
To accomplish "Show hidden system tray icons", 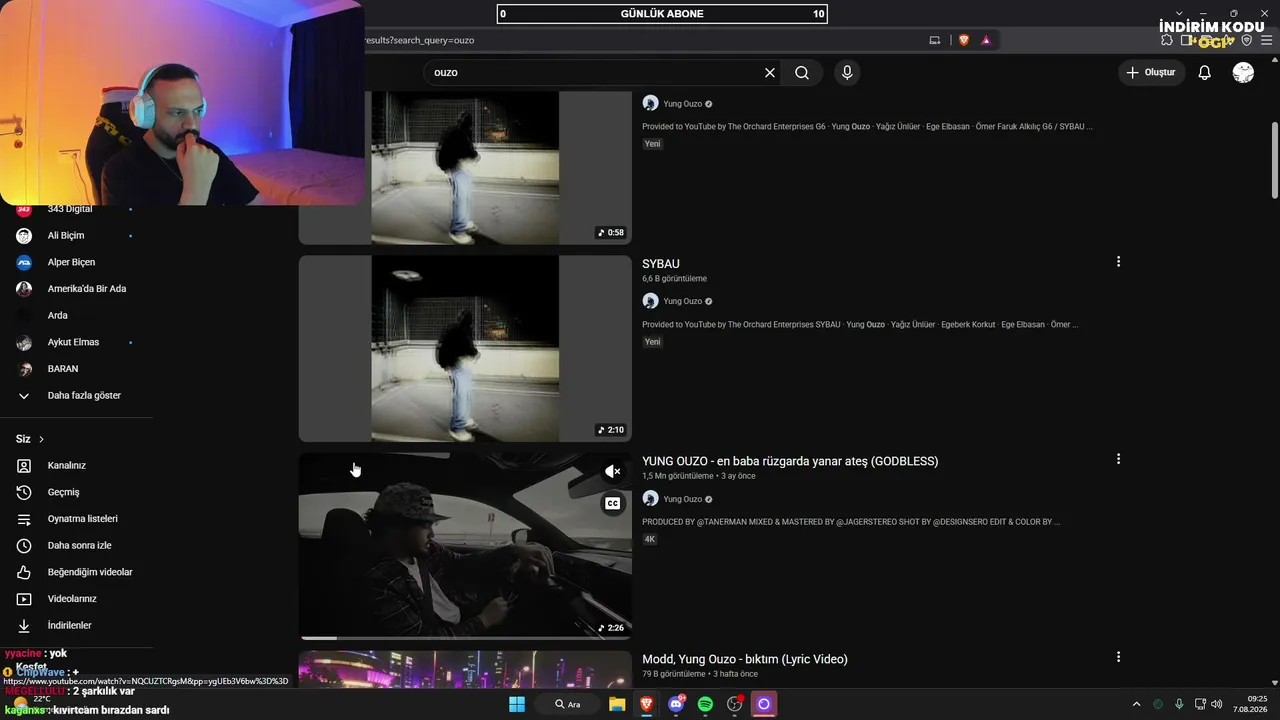I will pos(1136,704).
